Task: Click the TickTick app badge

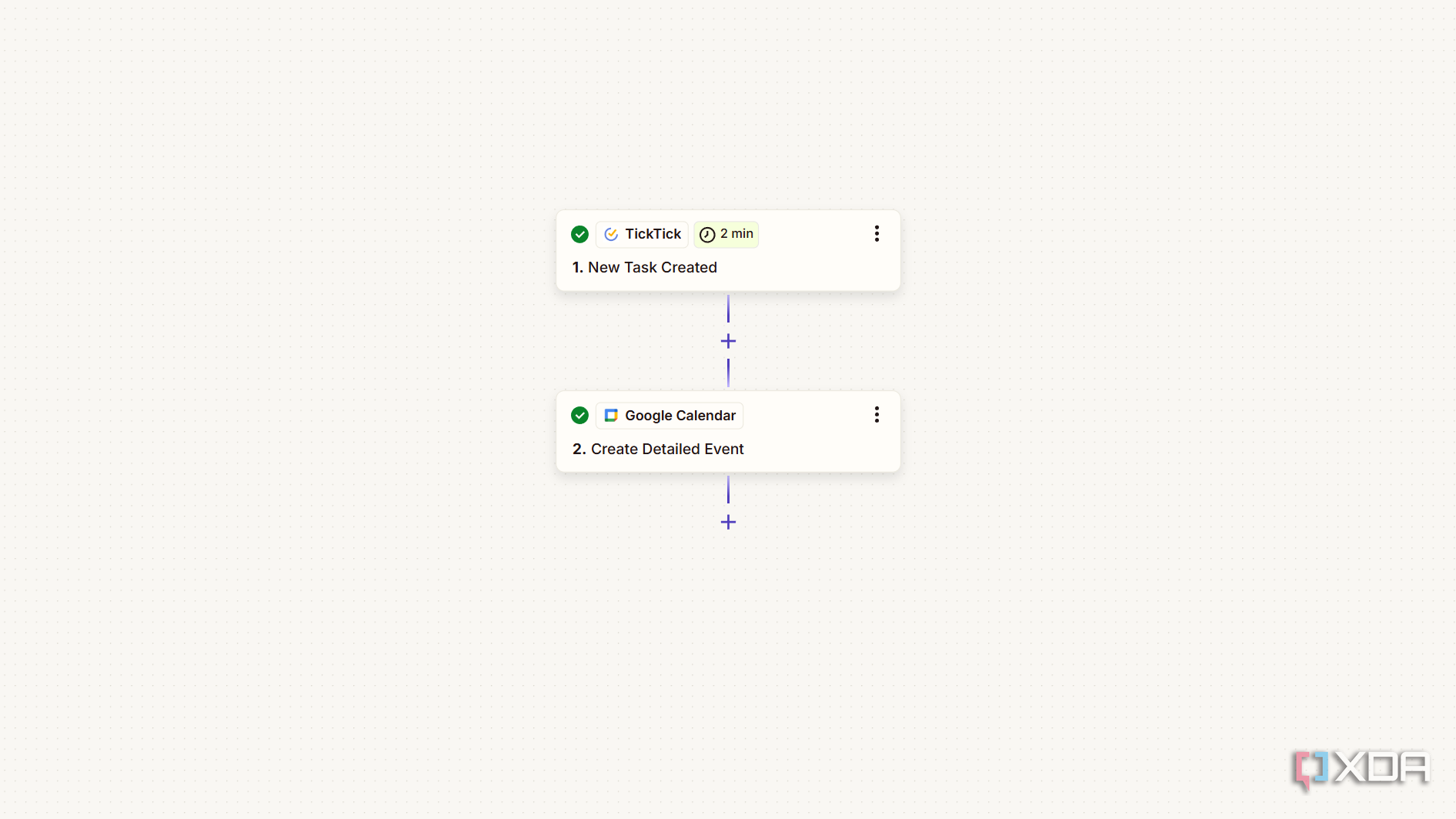Action: tap(643, 234)
